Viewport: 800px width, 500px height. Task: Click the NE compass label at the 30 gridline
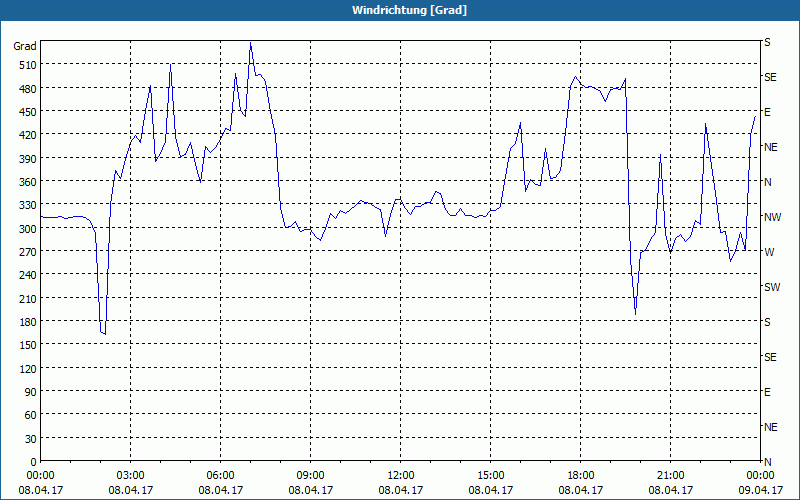pos(771,427)
